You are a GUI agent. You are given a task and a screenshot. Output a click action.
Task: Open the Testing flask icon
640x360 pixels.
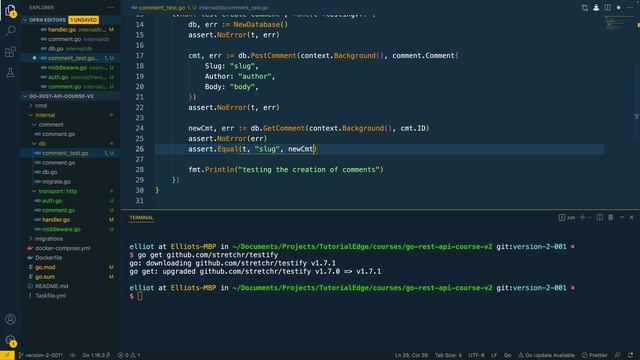(10, 73)
